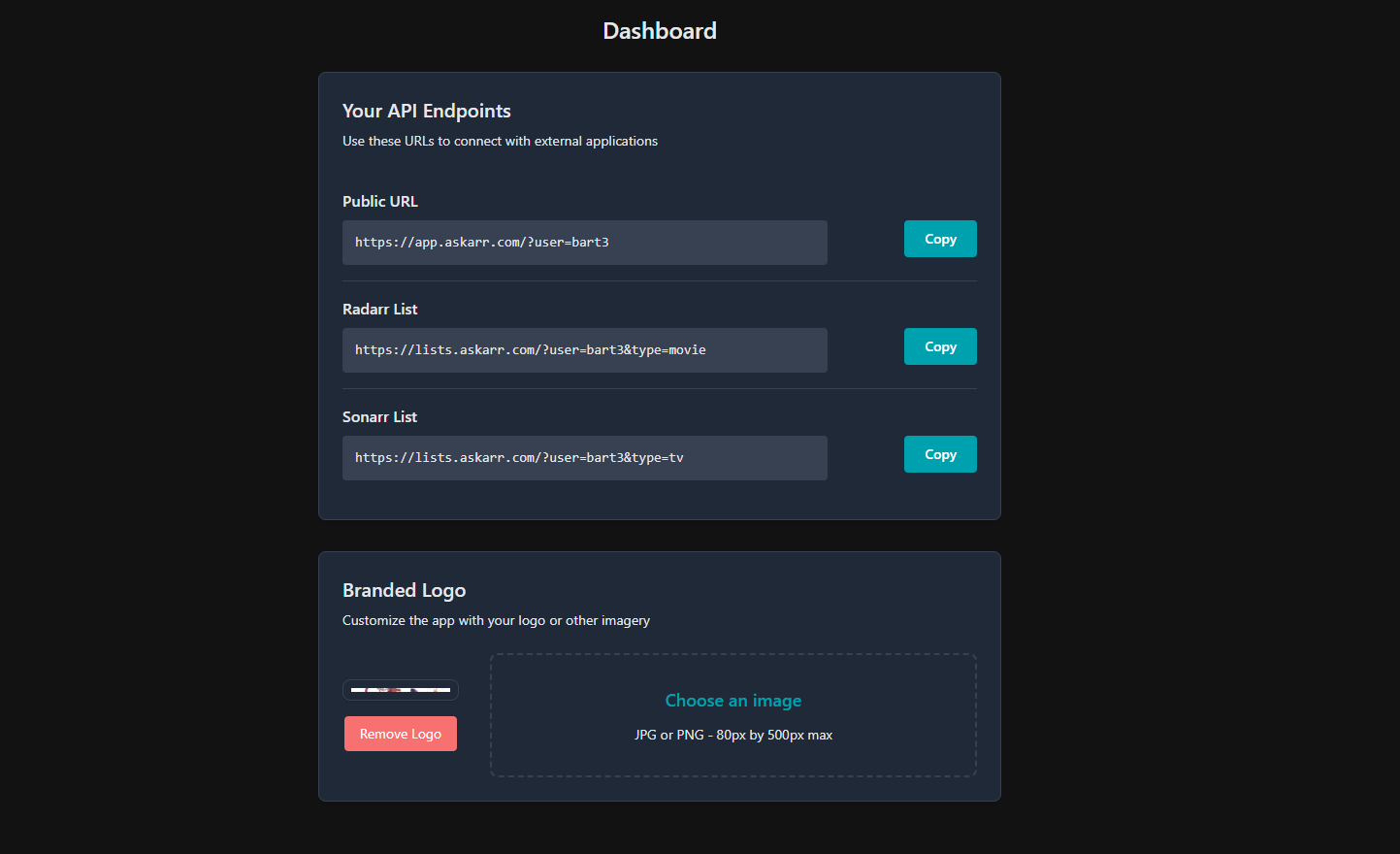Select the Sonarr List URL field

(585, 458)
